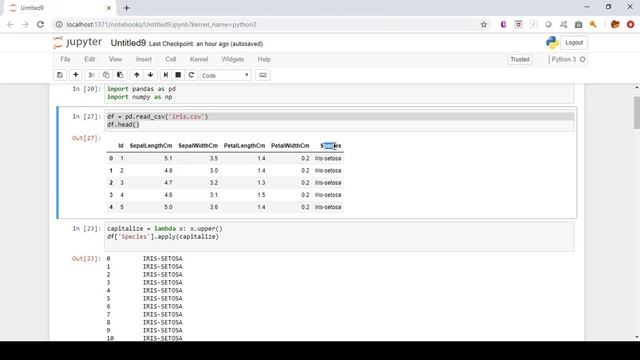Click the Last Checkpoint autosaved text
Screen dimensions: 640x360
[206, 44]
